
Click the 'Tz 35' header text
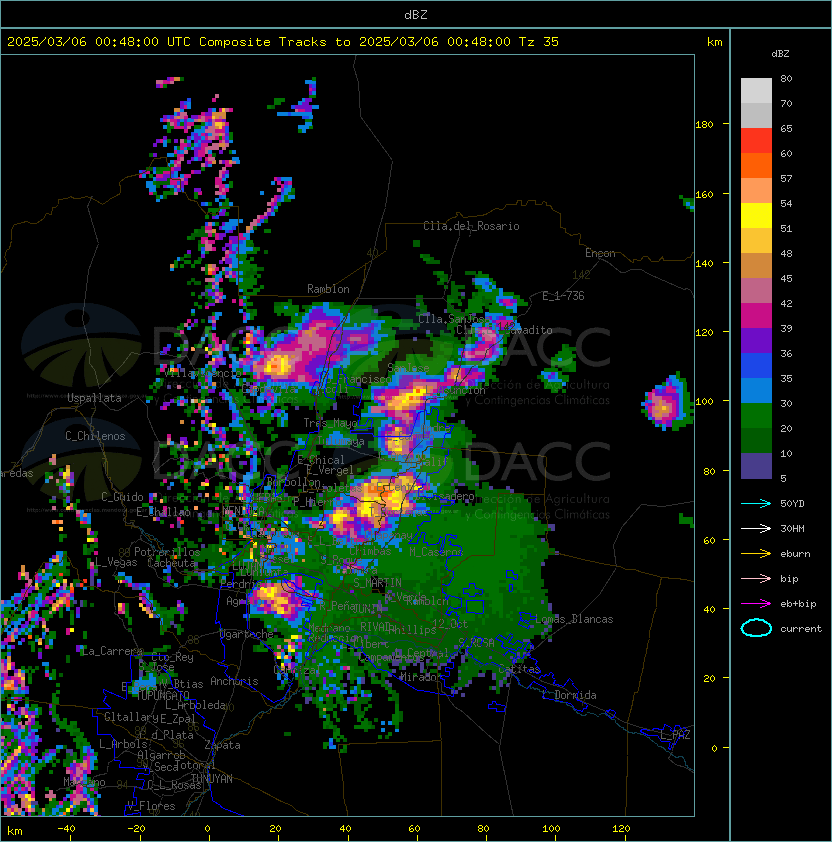pos(539,42)
